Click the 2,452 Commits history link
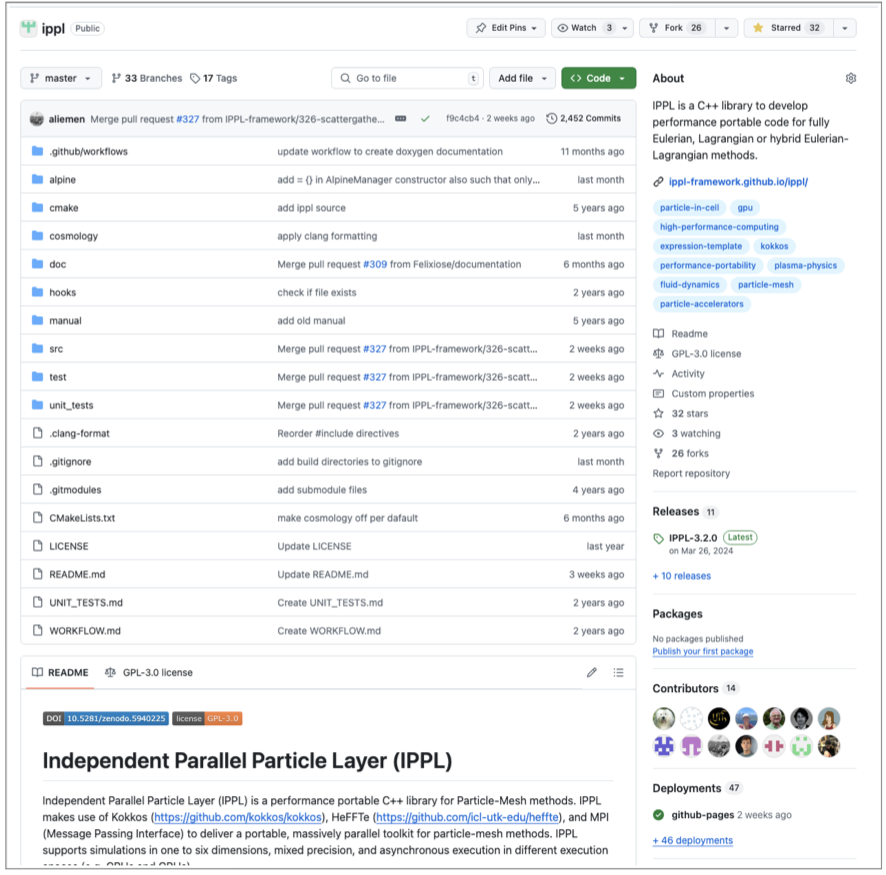 [584, 118]
